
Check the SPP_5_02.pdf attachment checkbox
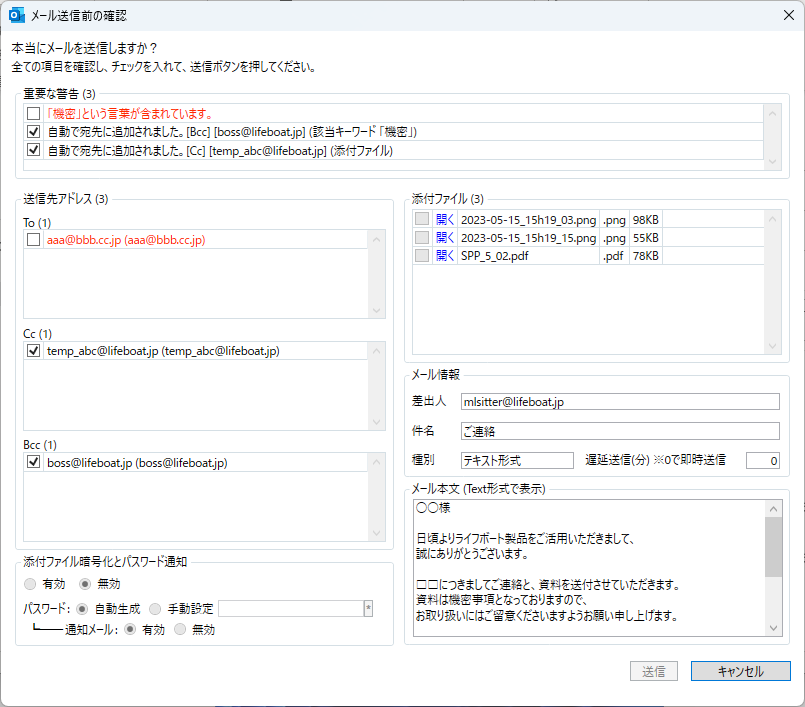pos(422,256)
